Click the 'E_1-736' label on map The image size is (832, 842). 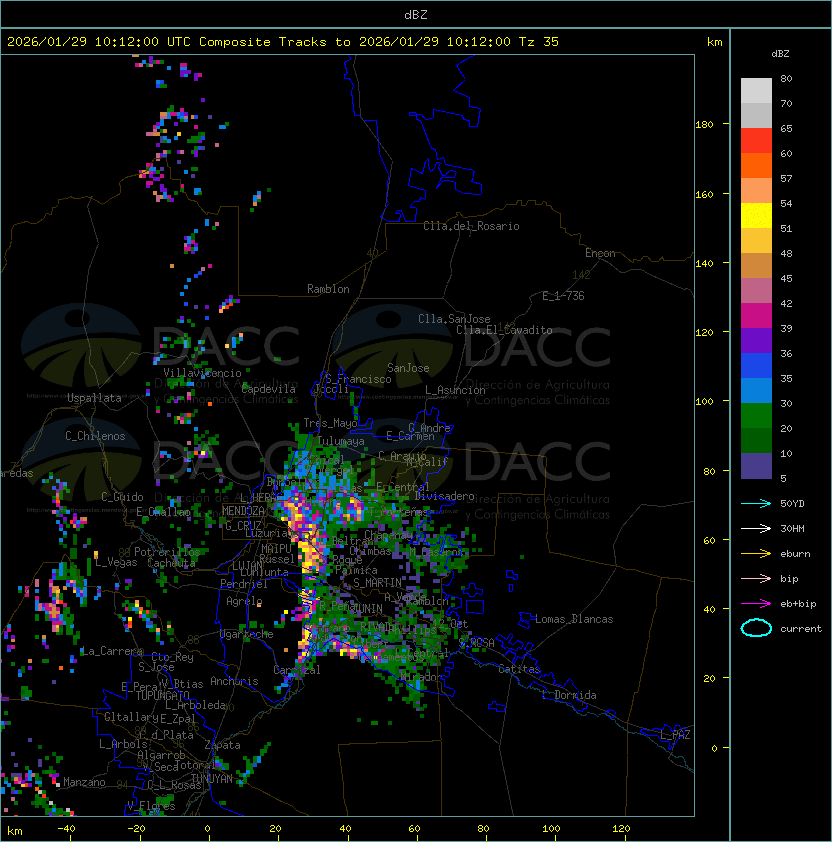pos(563,296)
